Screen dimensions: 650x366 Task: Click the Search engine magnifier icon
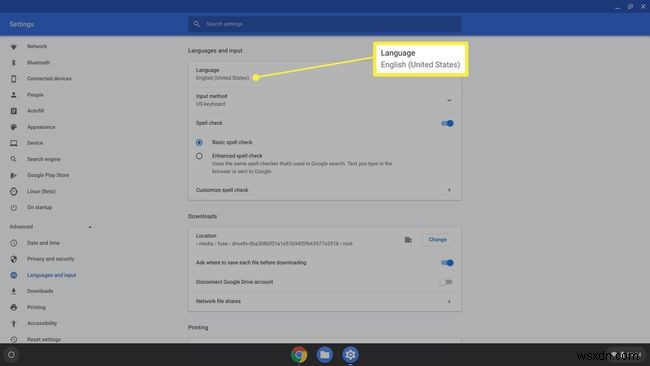tap(14, 159)
